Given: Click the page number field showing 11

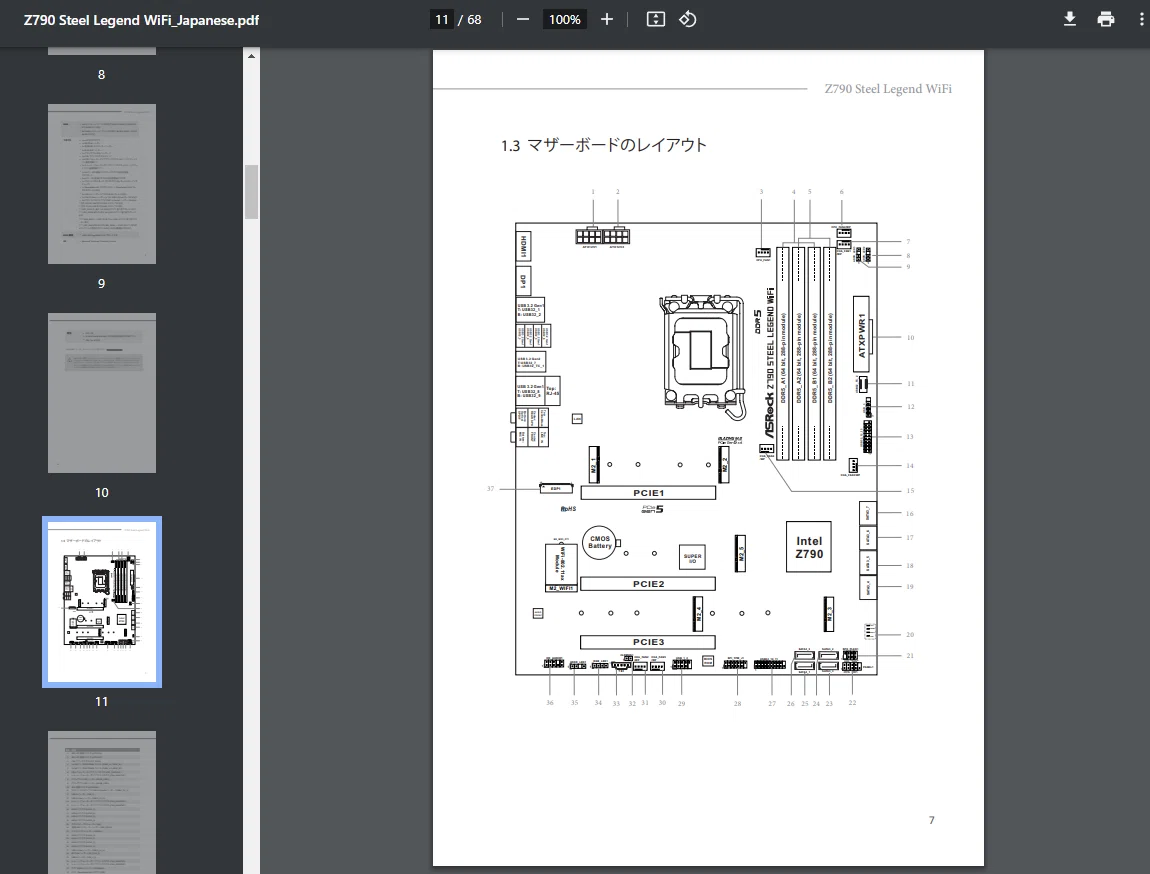Looking at the screenshot, I should pyautogui.click(x=442, y=20).
